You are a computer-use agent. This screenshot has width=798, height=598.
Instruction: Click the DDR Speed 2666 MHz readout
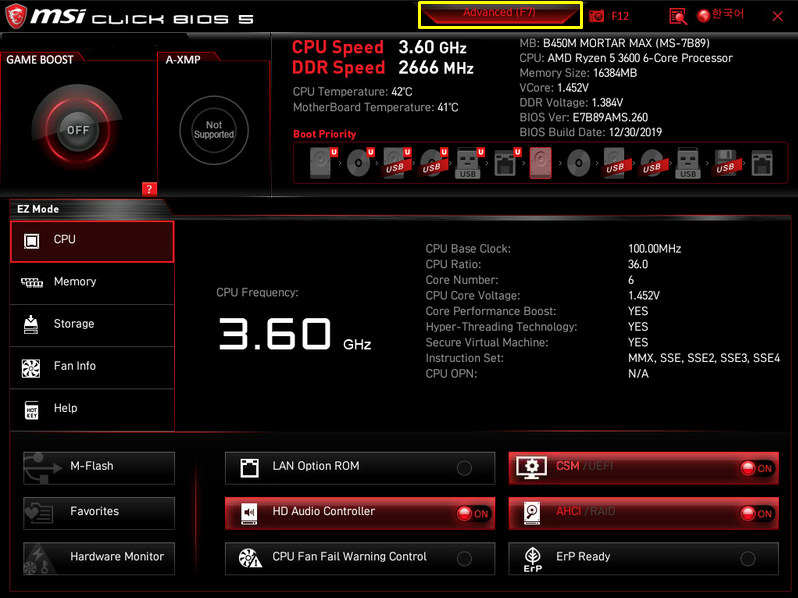tap(383, 68)
